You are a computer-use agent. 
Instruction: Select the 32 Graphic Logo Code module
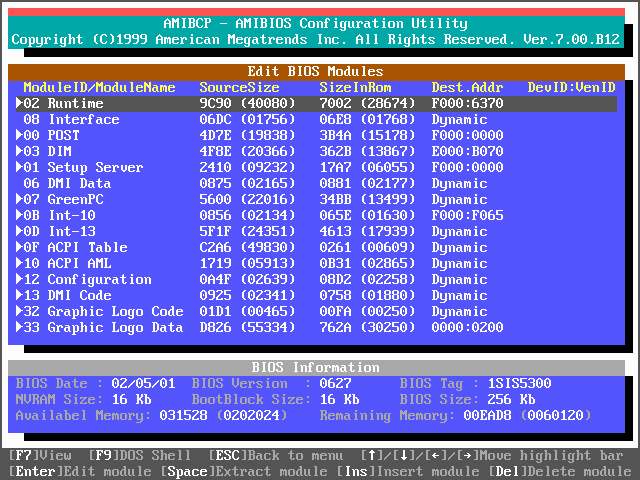point(316,311)
